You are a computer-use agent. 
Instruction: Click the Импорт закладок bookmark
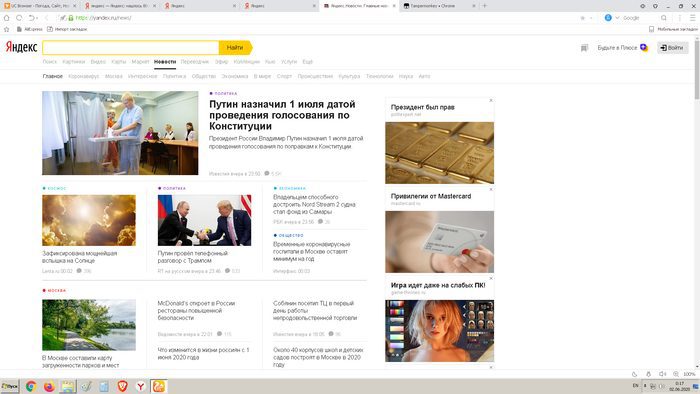(67, 29)
